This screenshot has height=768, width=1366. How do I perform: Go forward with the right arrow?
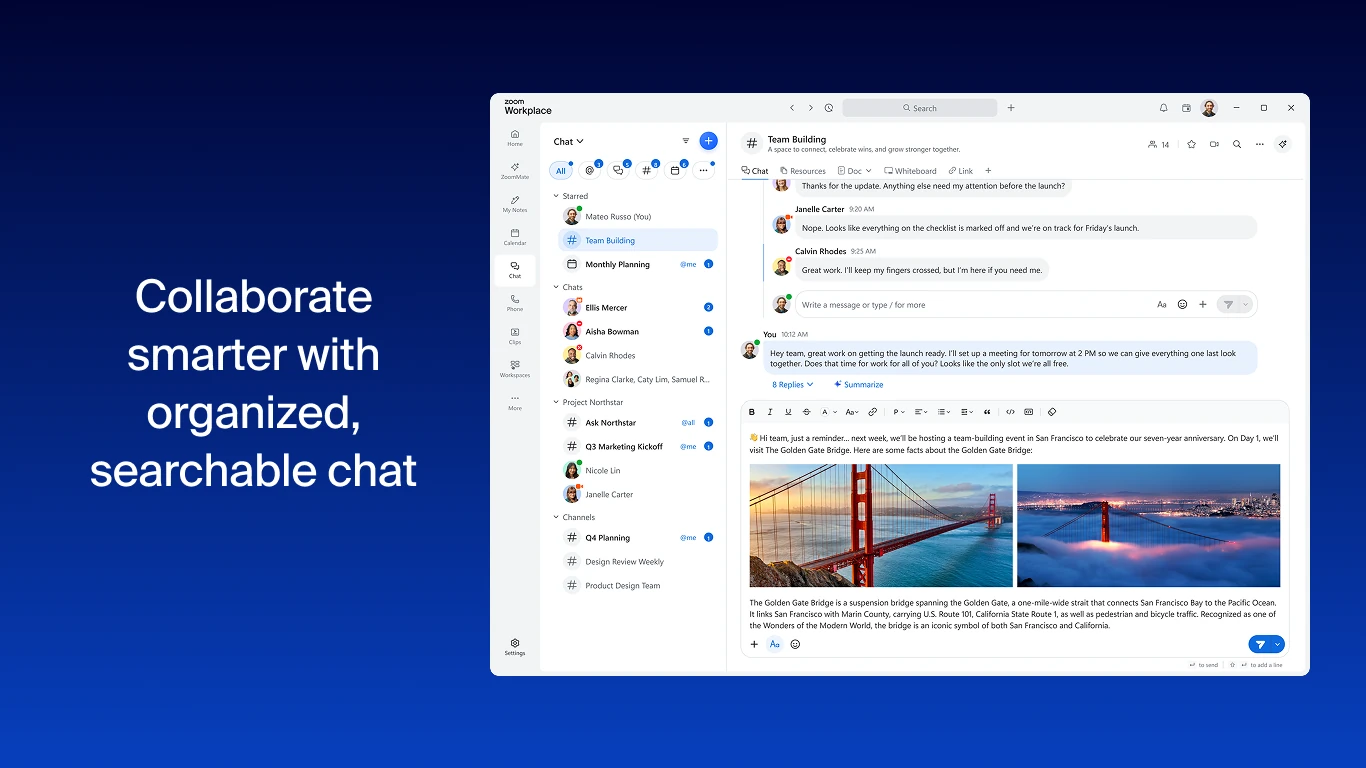(811, 108)
